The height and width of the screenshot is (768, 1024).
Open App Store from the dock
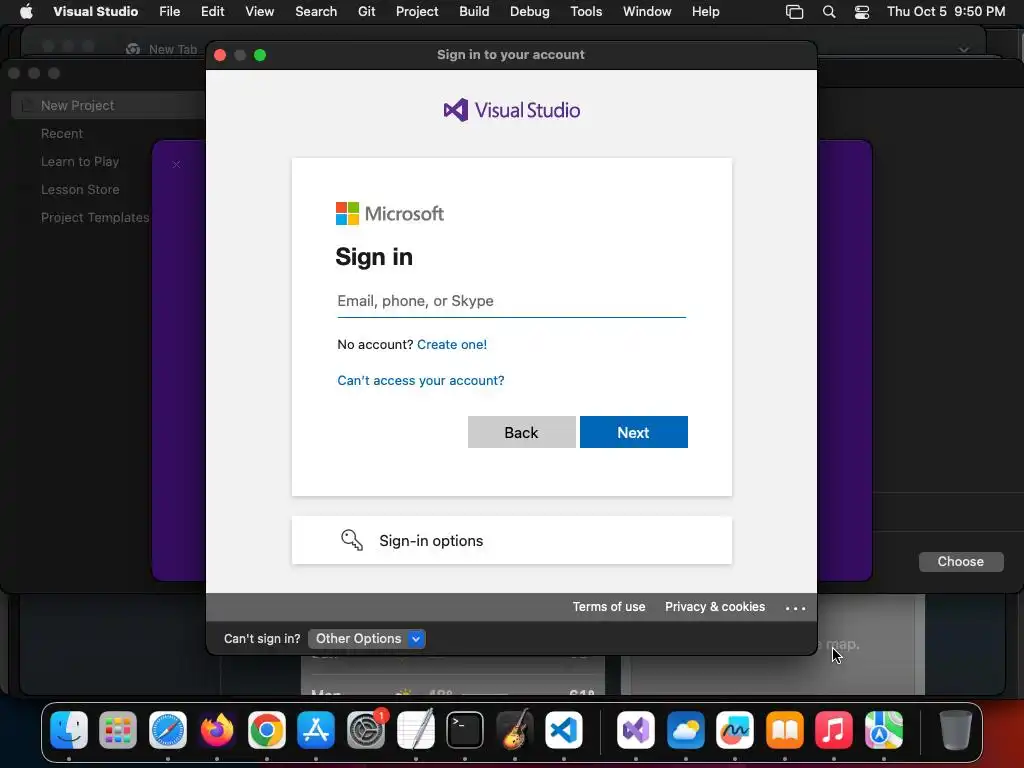(x=316, y=729)
